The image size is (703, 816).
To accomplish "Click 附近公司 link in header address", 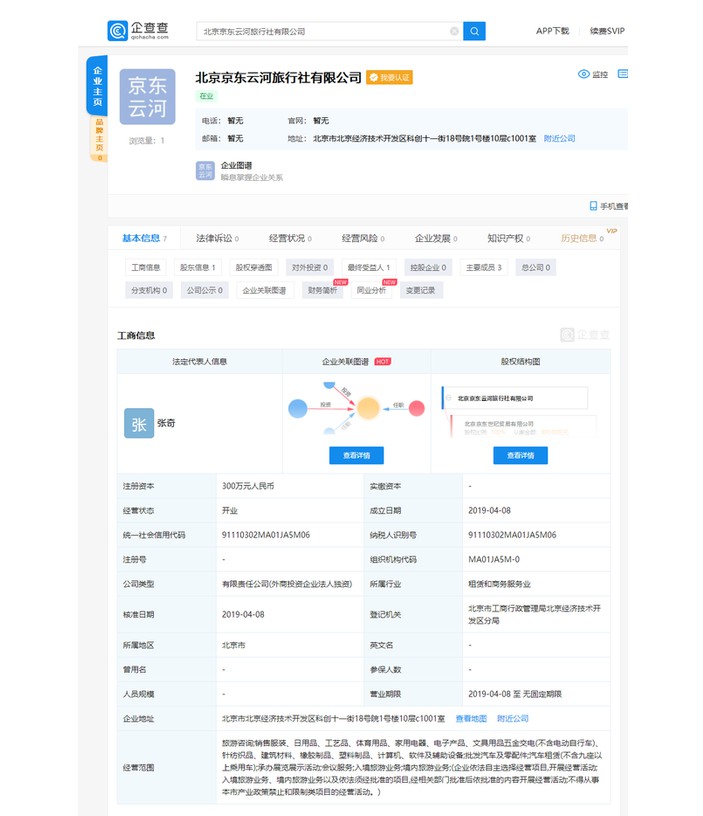I will [559, 138].
